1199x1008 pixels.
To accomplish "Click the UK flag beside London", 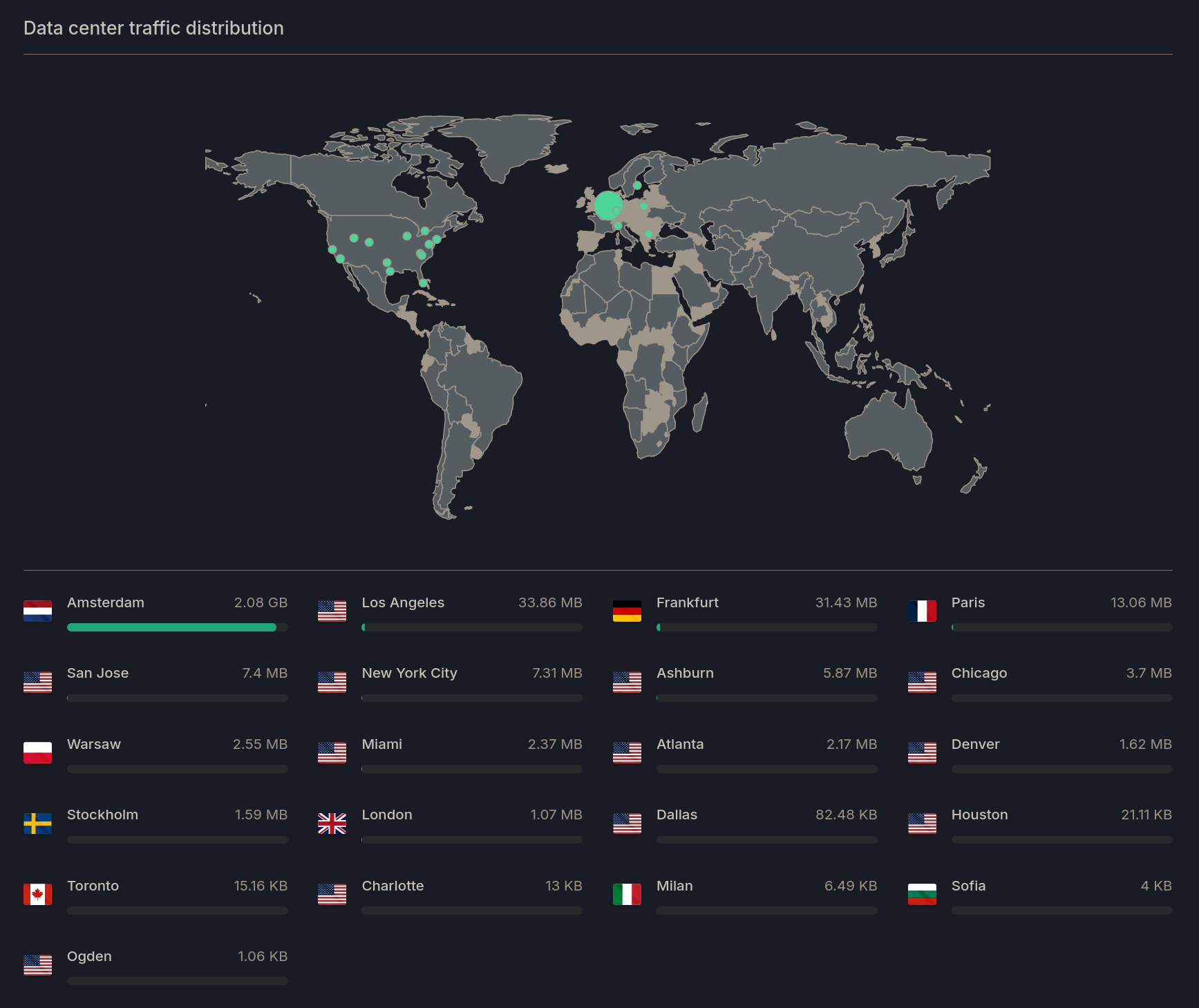I will pyautogui.click(x=332, y=824).
